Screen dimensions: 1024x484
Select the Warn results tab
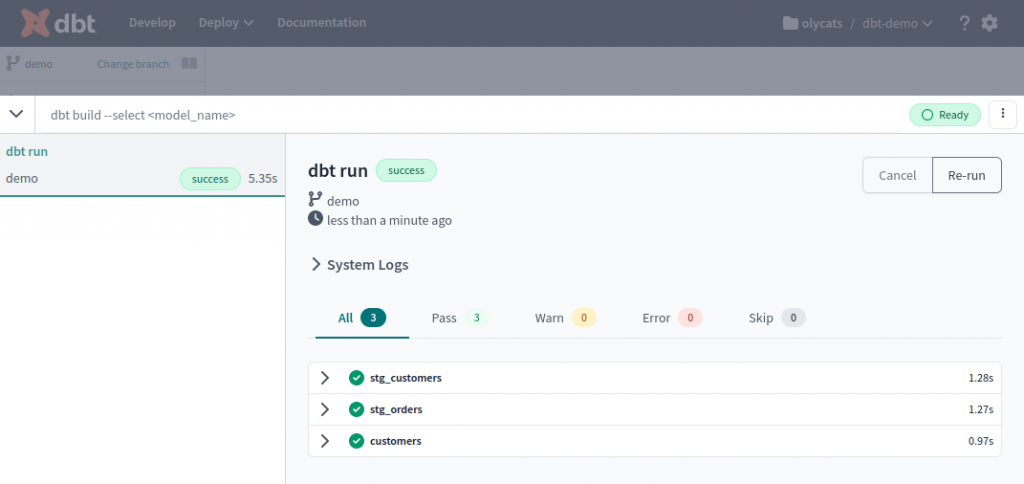coord(565,318)
